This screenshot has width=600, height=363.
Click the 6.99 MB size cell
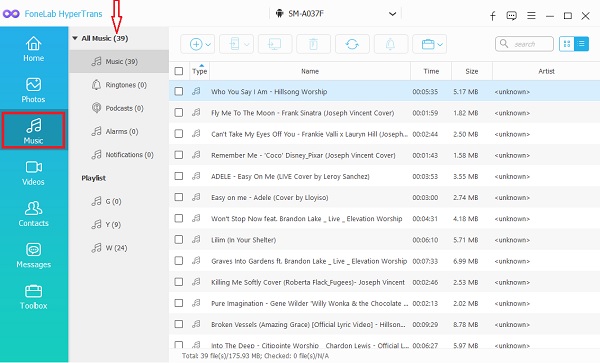click(x=466, y=261)
